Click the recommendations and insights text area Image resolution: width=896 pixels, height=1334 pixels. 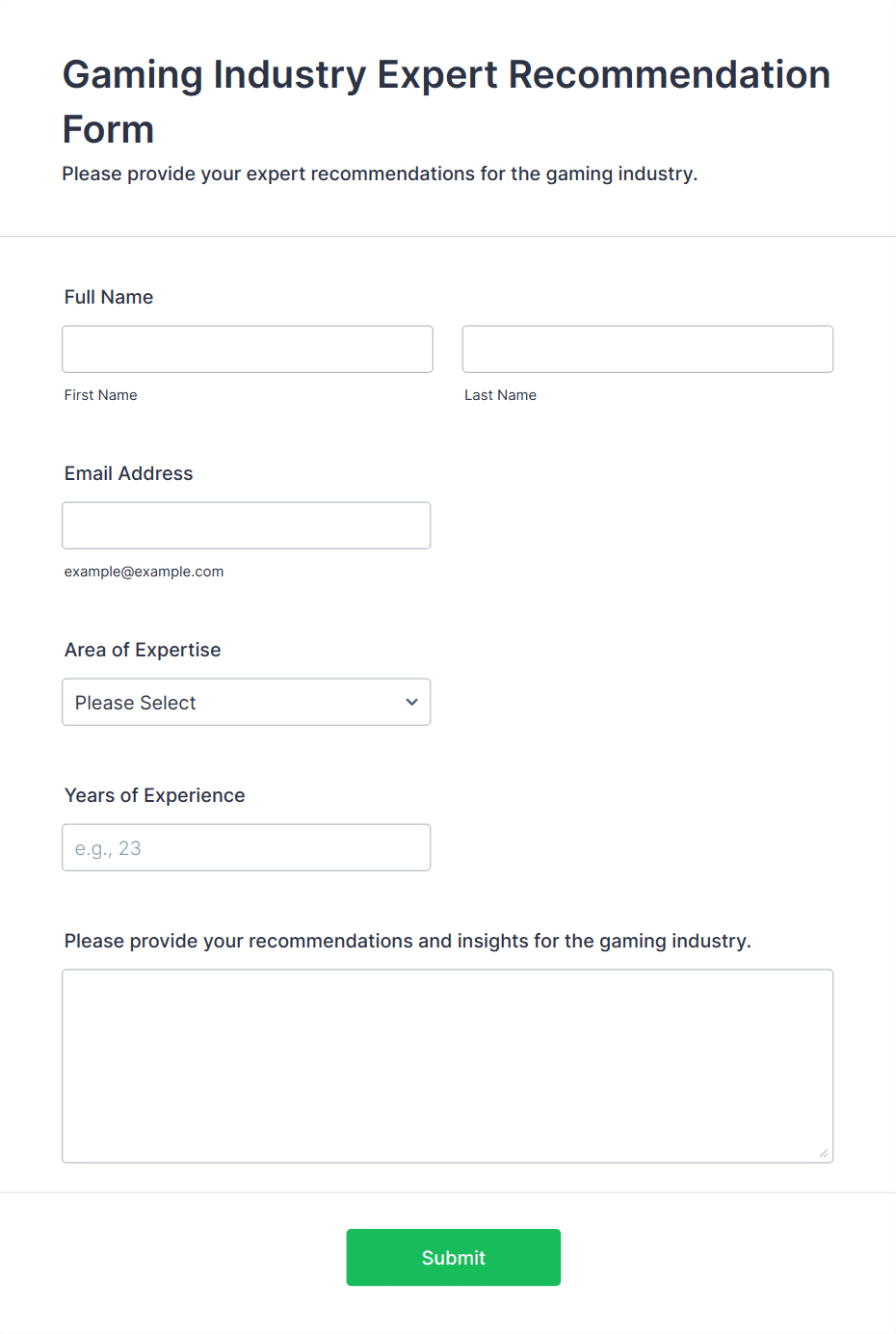pyautogui.click(x=448, y=1066)
